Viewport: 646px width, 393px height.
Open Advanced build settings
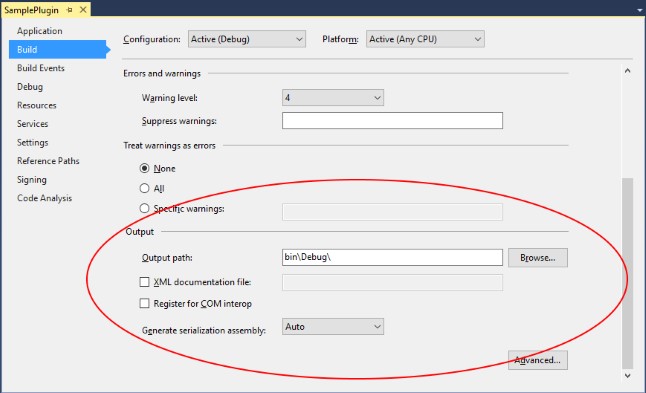tap(538, 360)
